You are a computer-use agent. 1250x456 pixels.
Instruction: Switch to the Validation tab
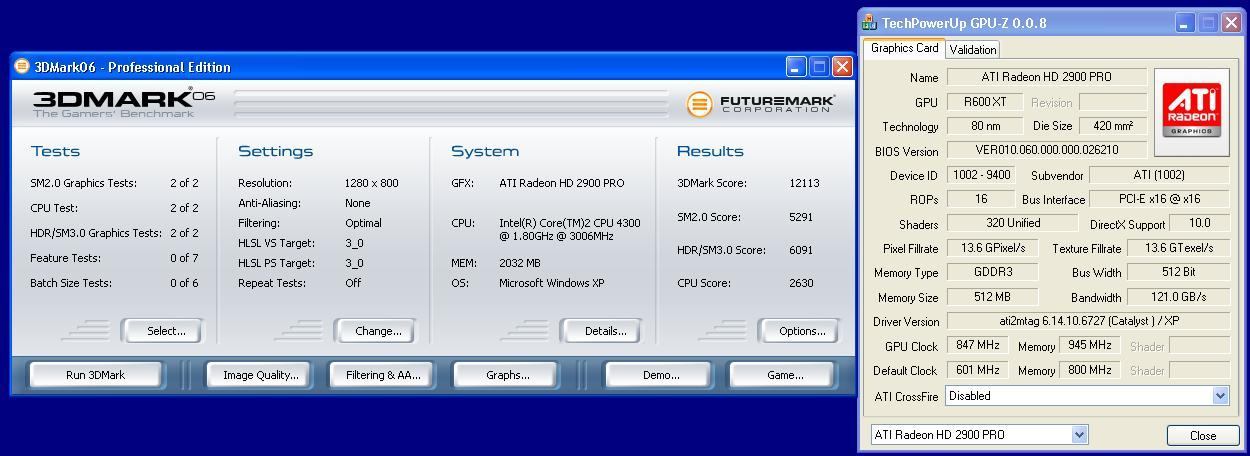point(972,49)
